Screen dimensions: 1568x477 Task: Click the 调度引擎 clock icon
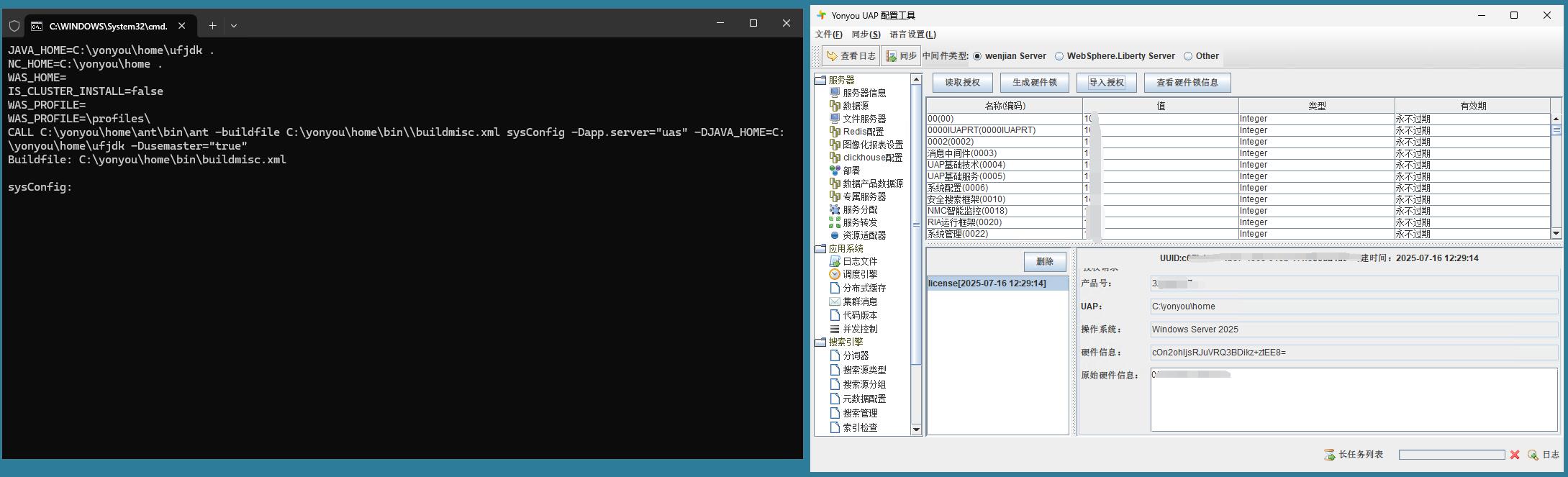tap(835, 274)
